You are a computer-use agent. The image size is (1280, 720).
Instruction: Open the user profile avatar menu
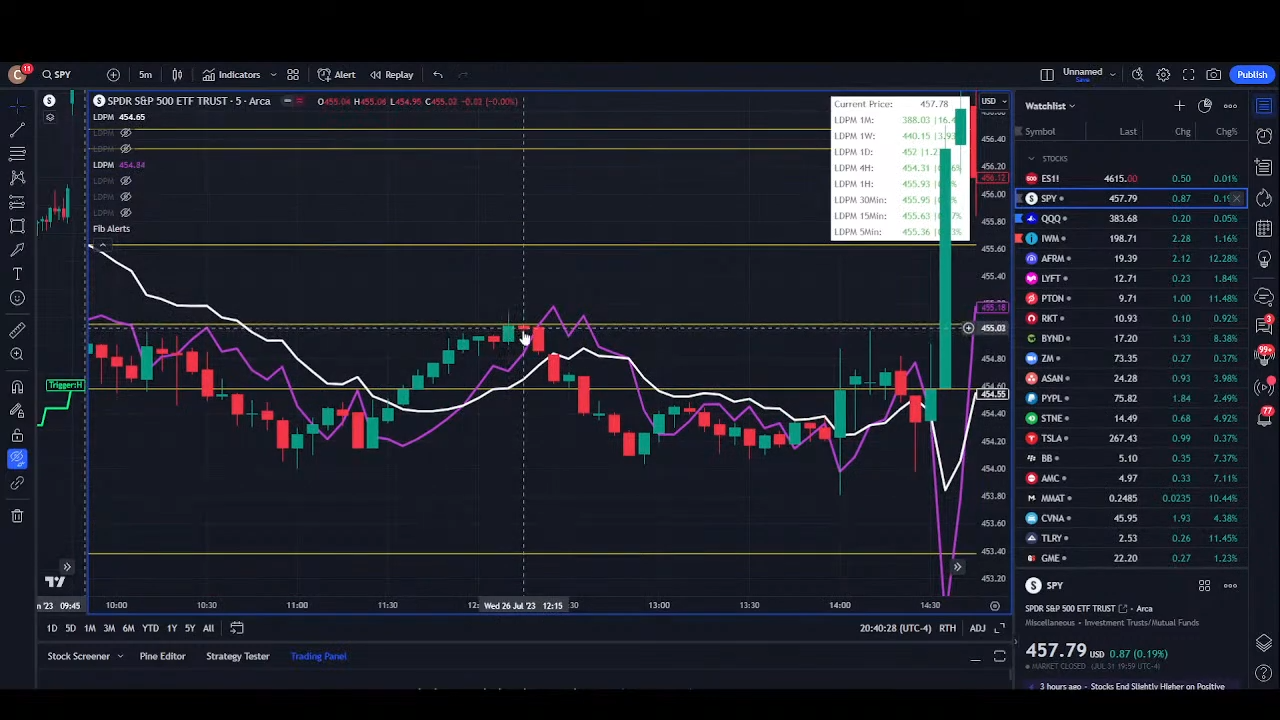tap(17, 75)
